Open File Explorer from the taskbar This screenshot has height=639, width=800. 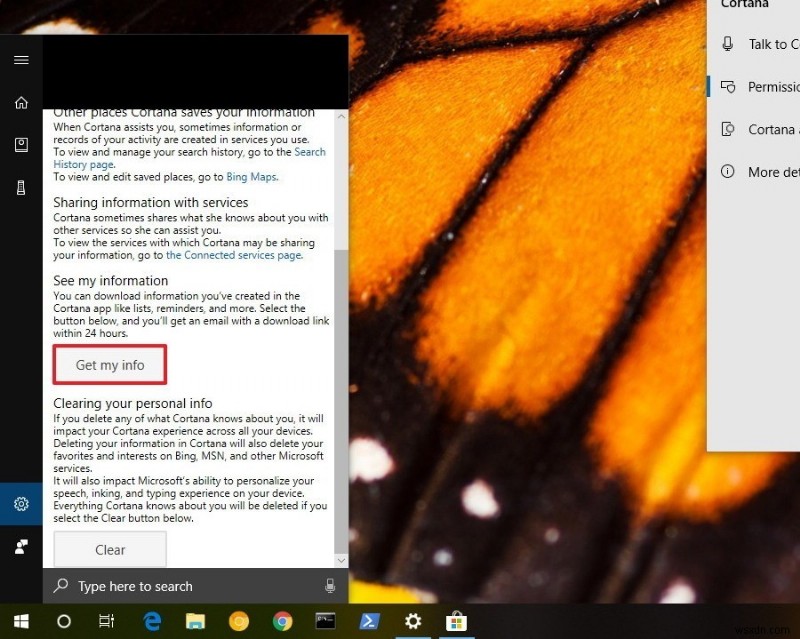click(x=195, y=621)
